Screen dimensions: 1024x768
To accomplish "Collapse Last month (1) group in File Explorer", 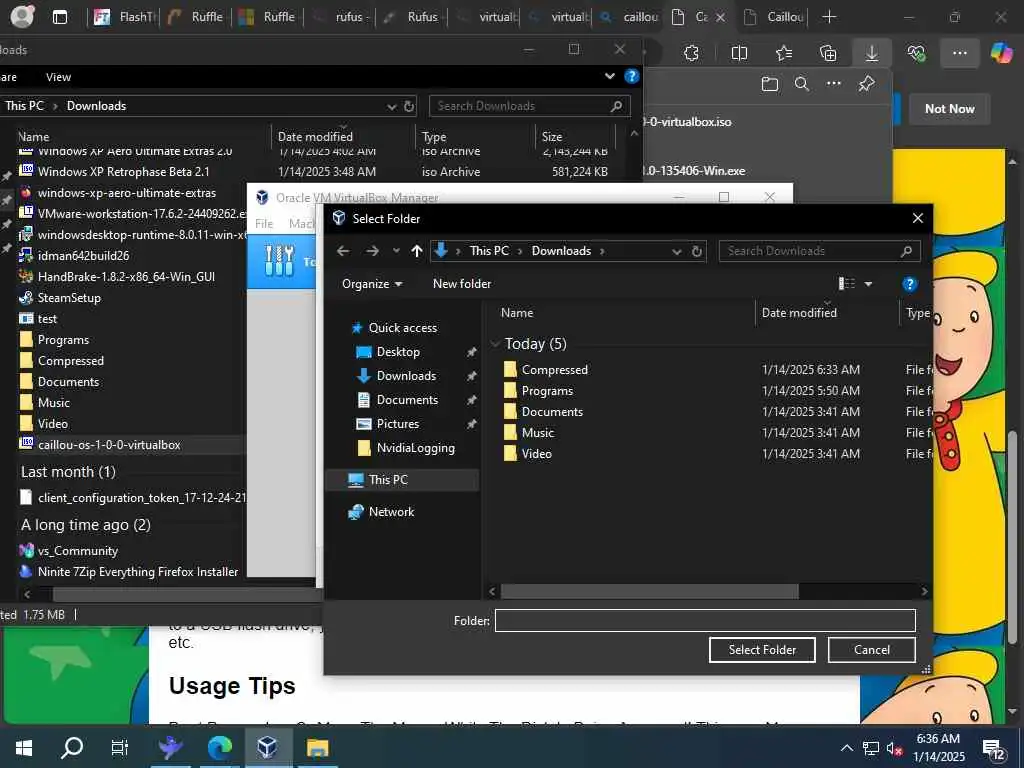I will coord(68,472).
